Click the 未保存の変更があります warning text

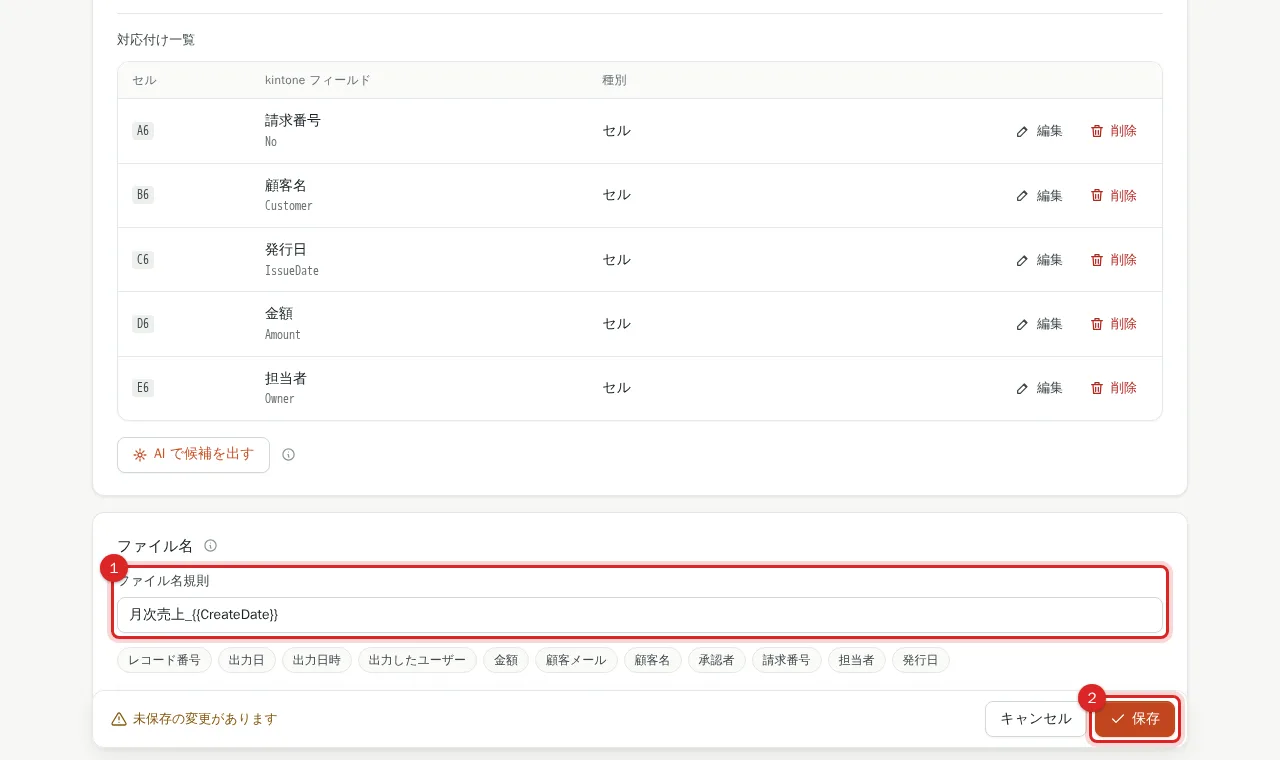tap(205, 719)
